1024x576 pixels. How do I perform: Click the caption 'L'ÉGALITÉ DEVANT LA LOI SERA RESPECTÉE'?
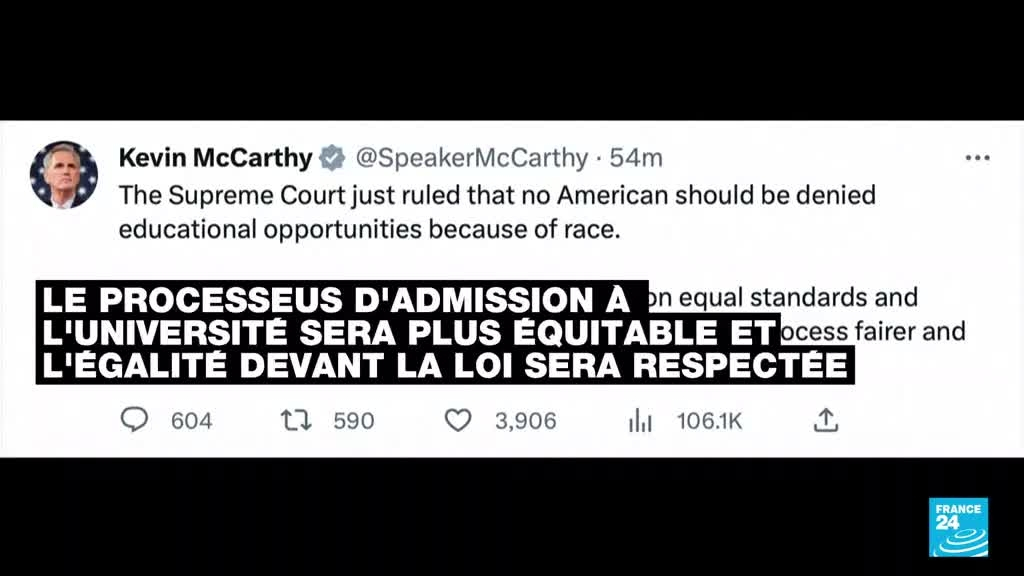click(445, 365)
